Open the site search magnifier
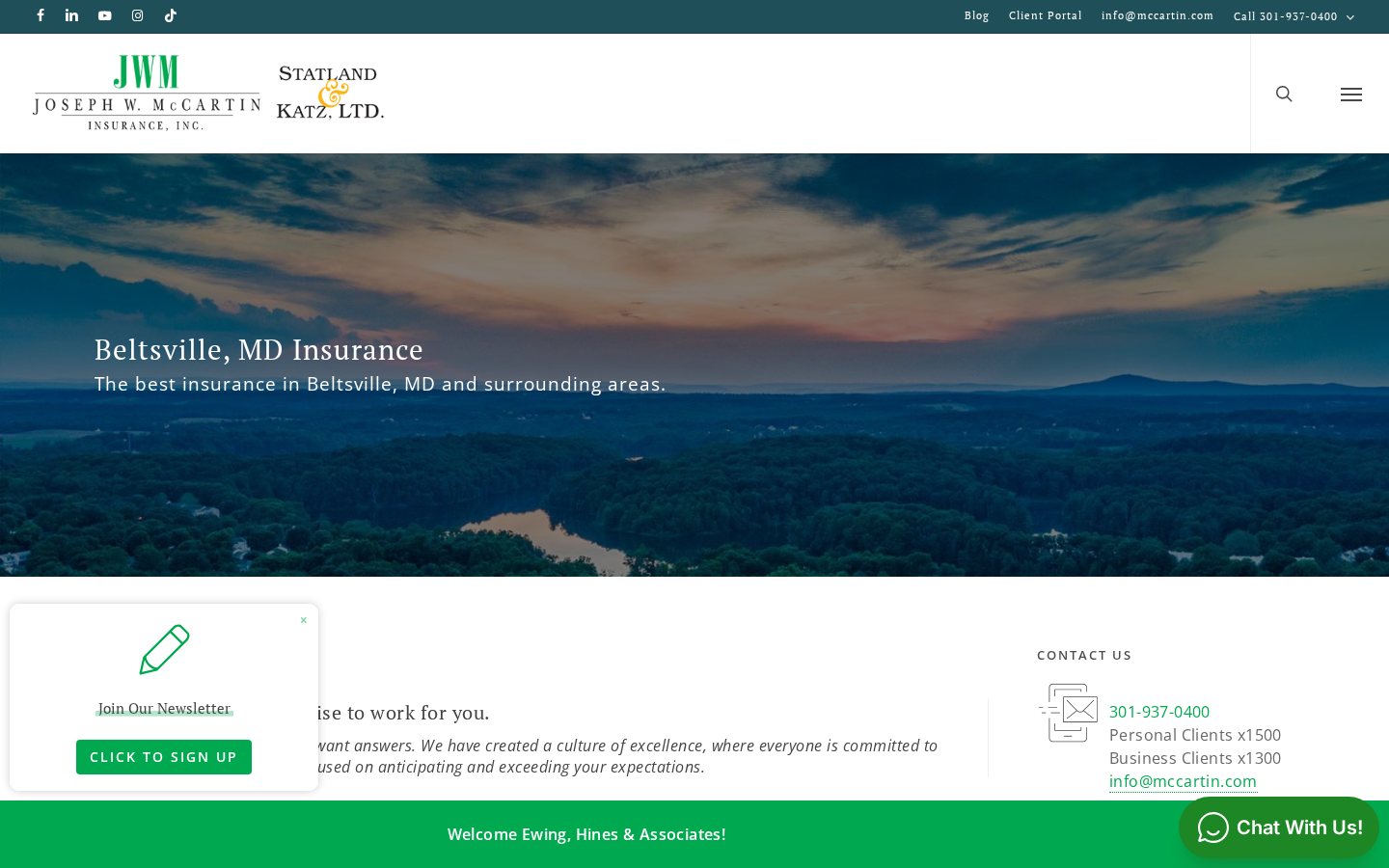The width and height of the screenshot is (1389, 868). coord(1284,94)
